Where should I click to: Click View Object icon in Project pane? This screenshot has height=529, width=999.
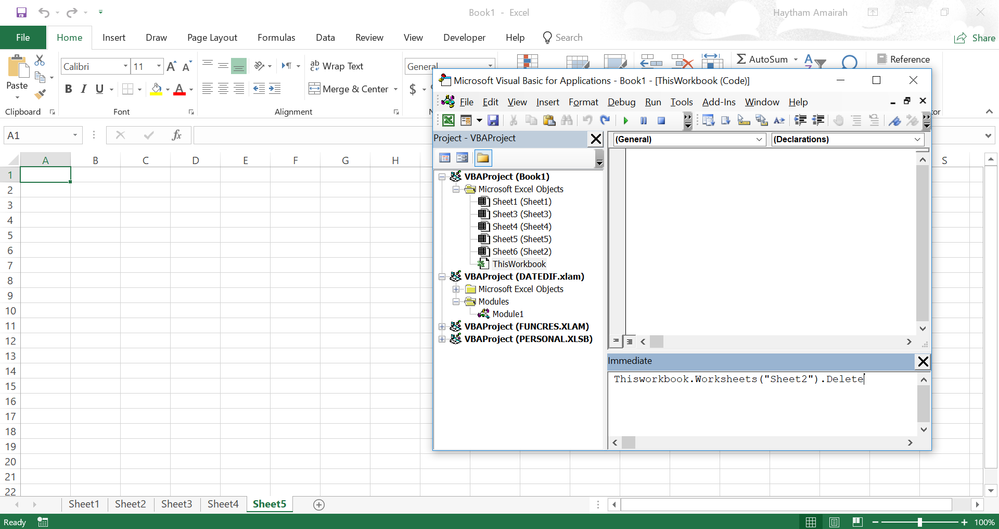click(462, 157)
